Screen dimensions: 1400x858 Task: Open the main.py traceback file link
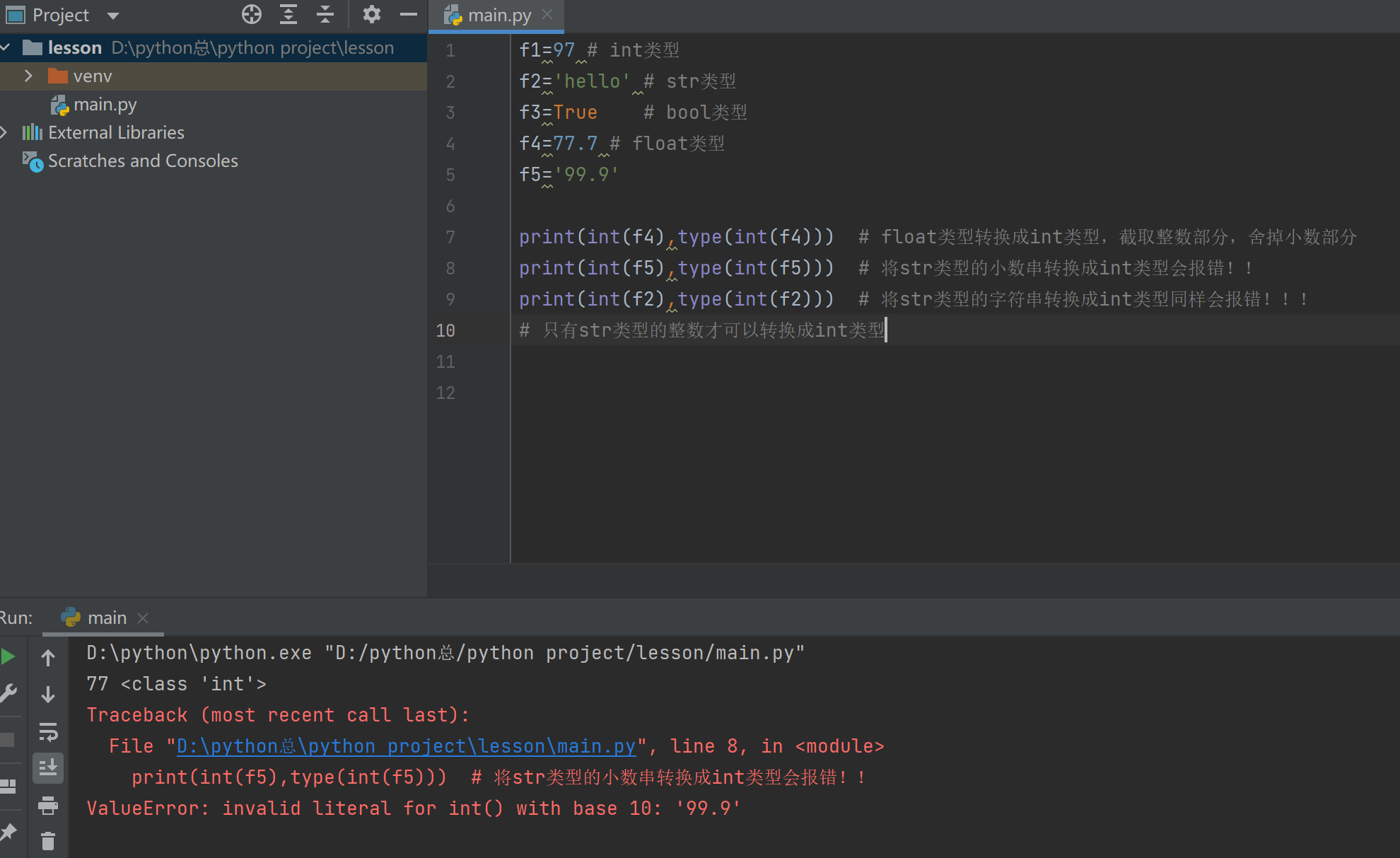coord(406,746)
